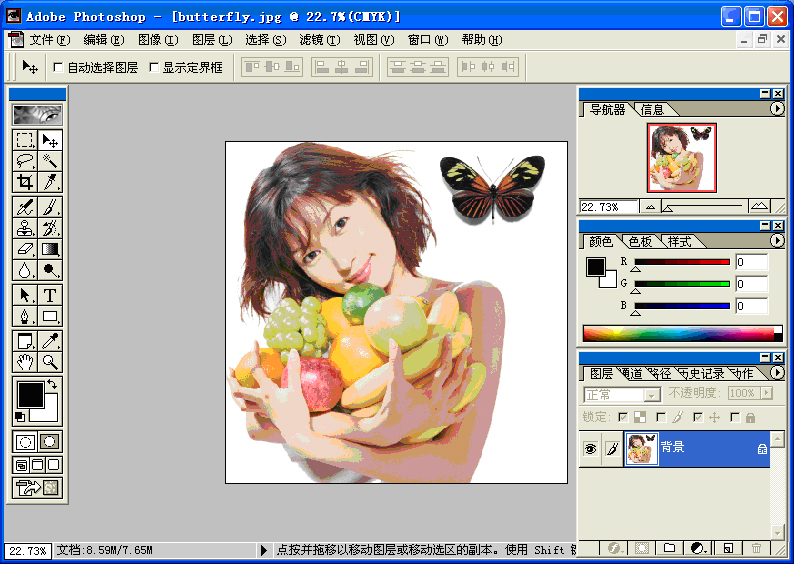Click the delete layer trash icon
The width and height of the screenshot is (794, 564).
pos(756,548)
